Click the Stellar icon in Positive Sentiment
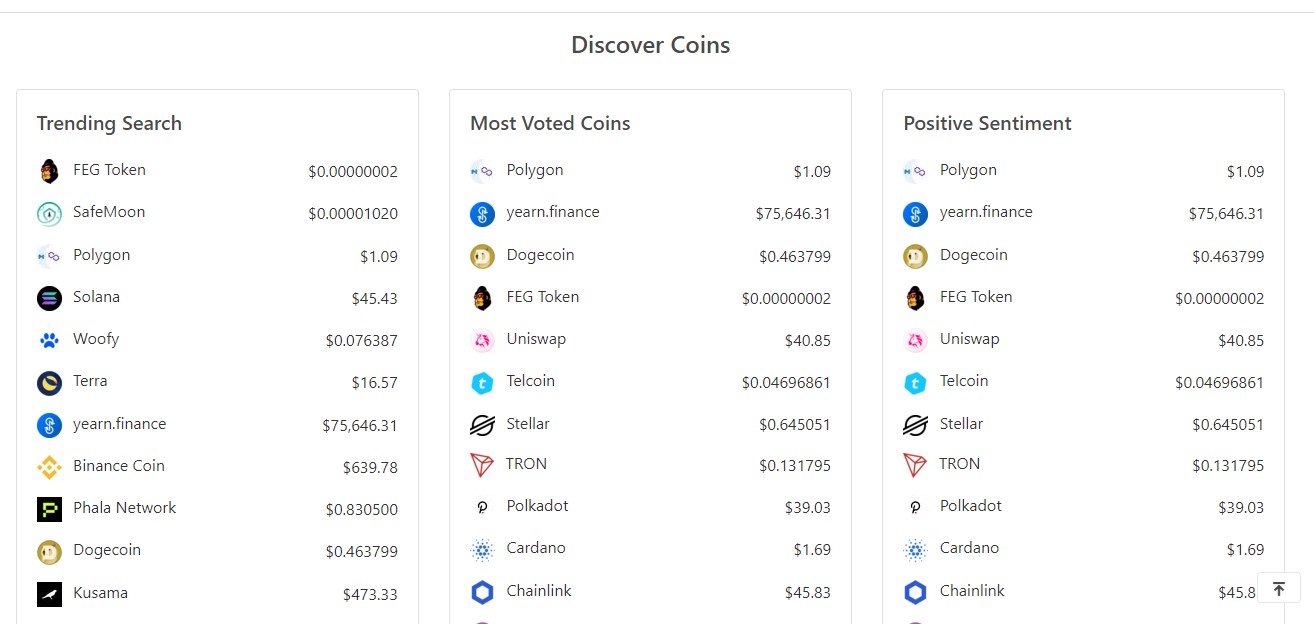 pos(915,425)
